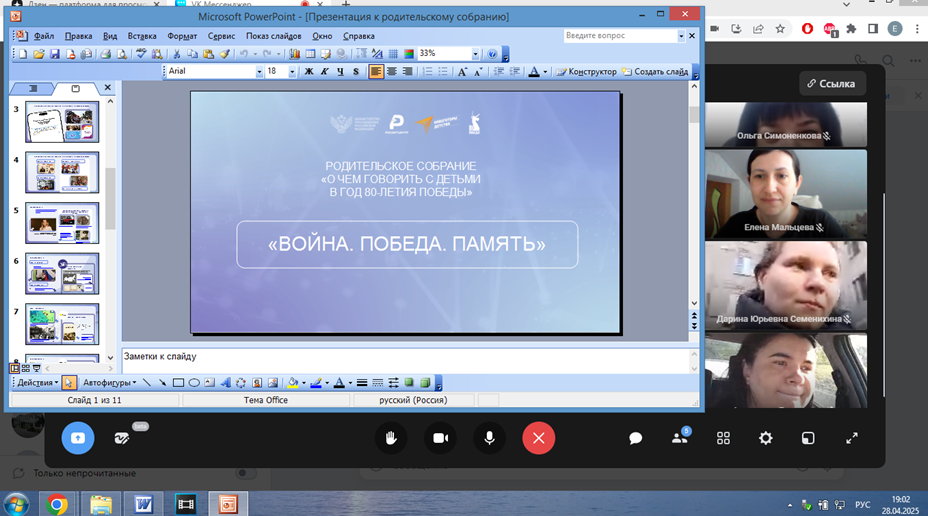The image size is (928, 516).
Task: Set center text alignment
Action: 392,72
